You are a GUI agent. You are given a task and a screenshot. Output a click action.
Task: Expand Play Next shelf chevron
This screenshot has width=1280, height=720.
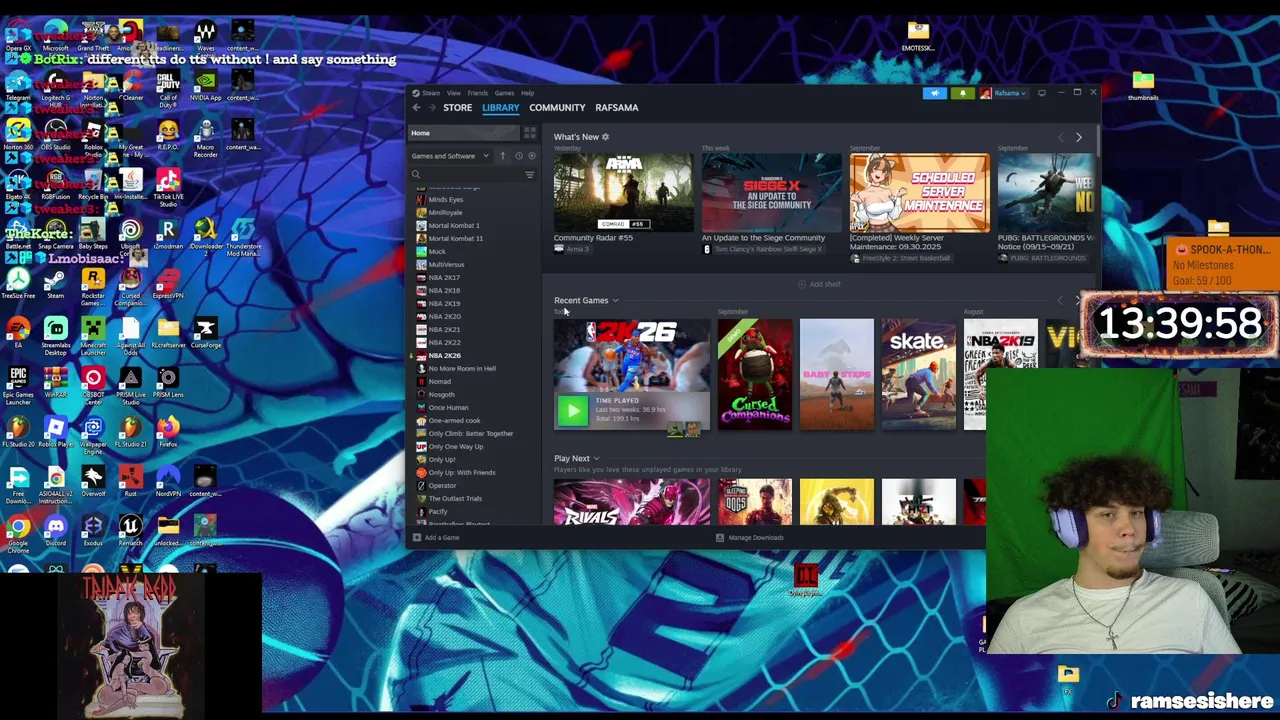(x=596, y=459)
